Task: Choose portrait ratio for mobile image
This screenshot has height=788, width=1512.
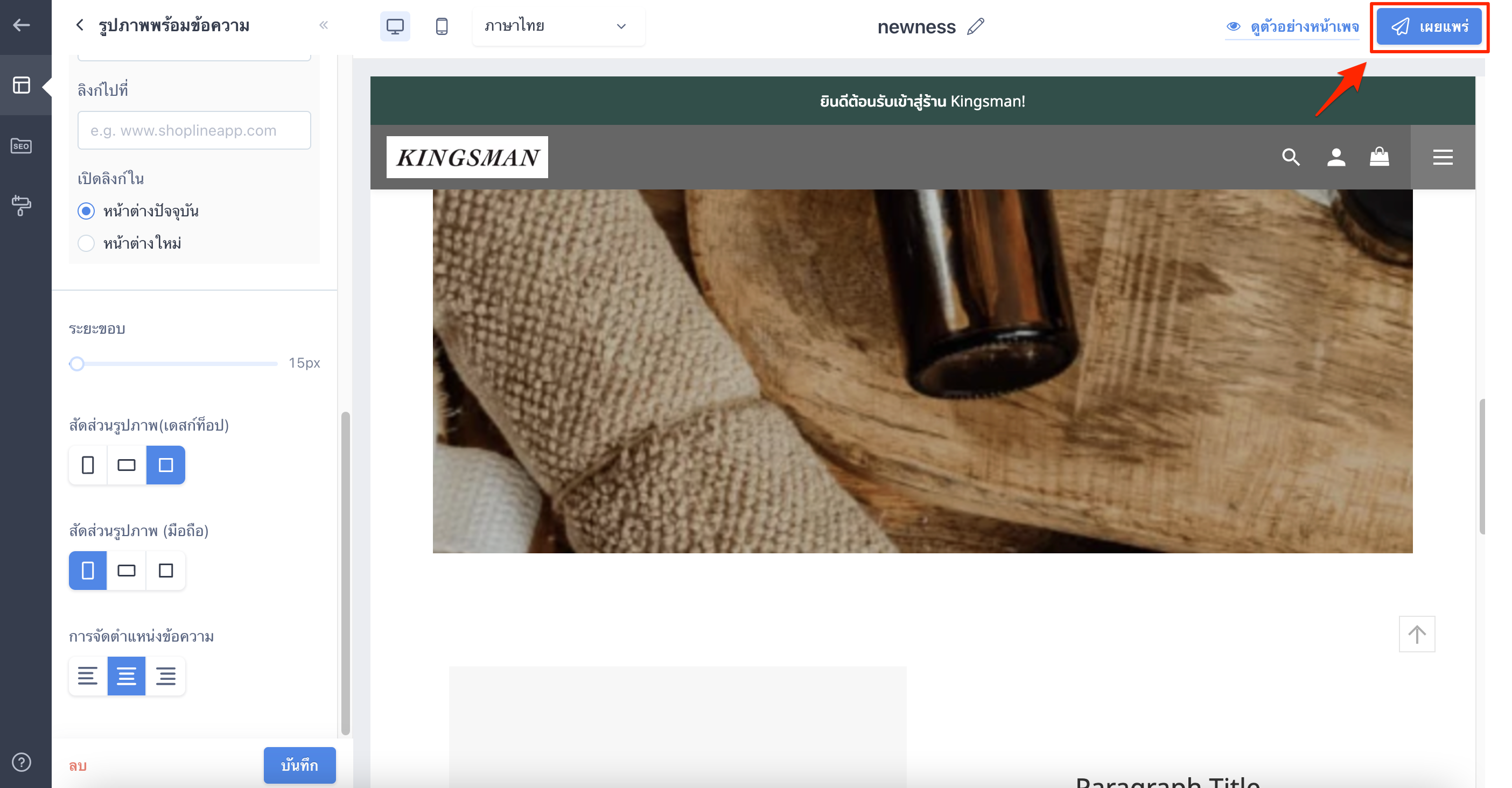Action: [x=88, y=571]
